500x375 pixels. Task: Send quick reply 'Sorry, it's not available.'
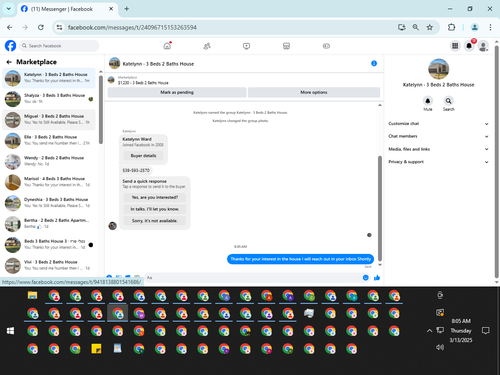tap(154, 221)
